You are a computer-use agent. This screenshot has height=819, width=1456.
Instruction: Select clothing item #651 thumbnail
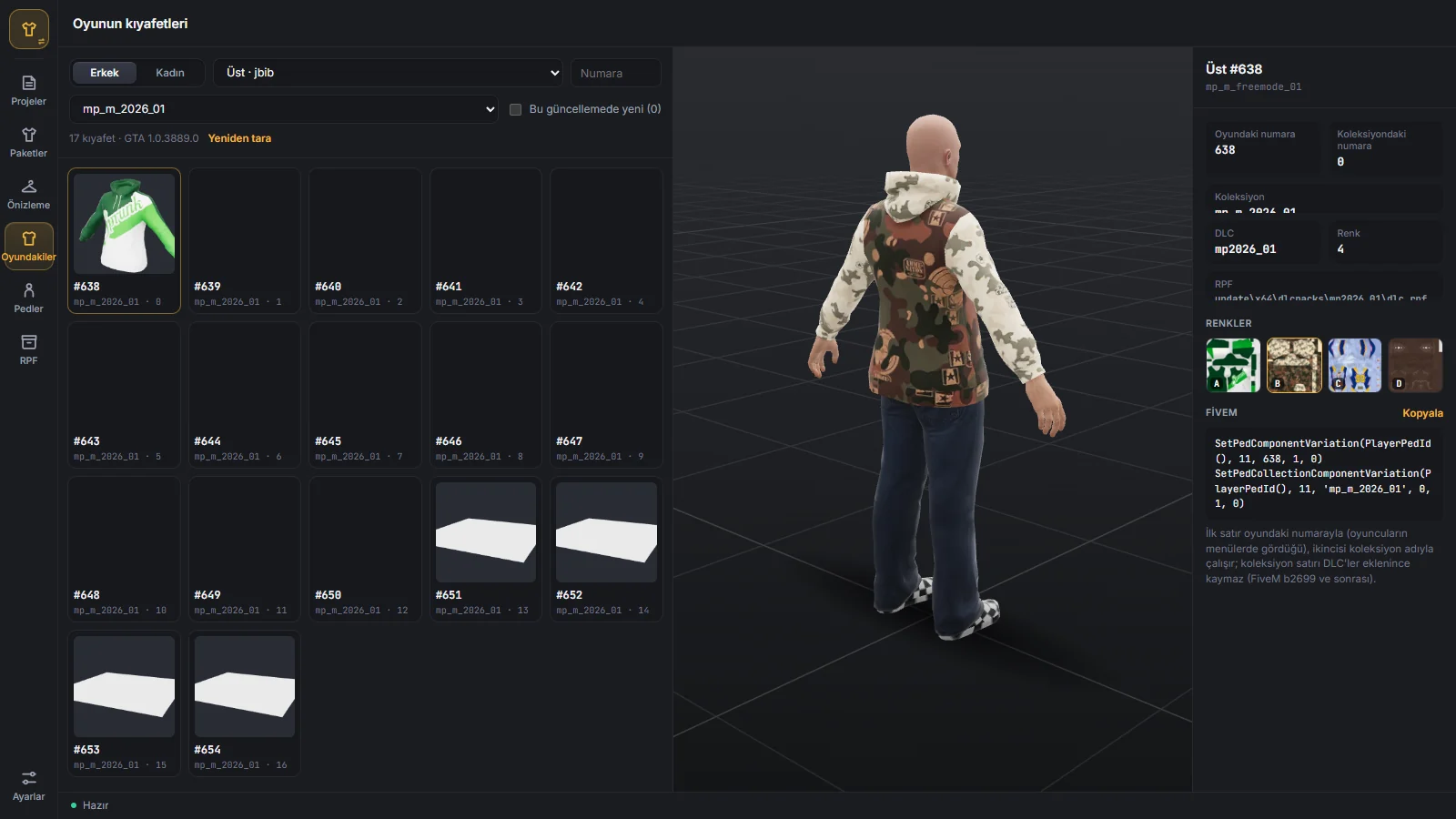486,532
